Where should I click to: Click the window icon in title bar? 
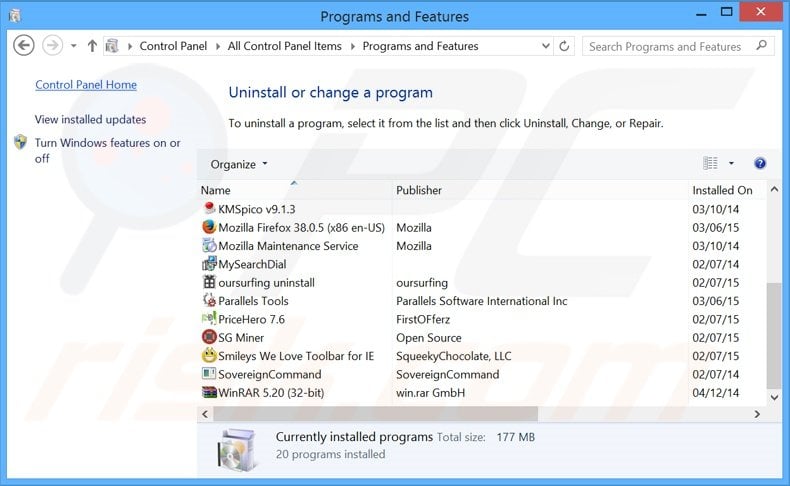tap(15, 16)
